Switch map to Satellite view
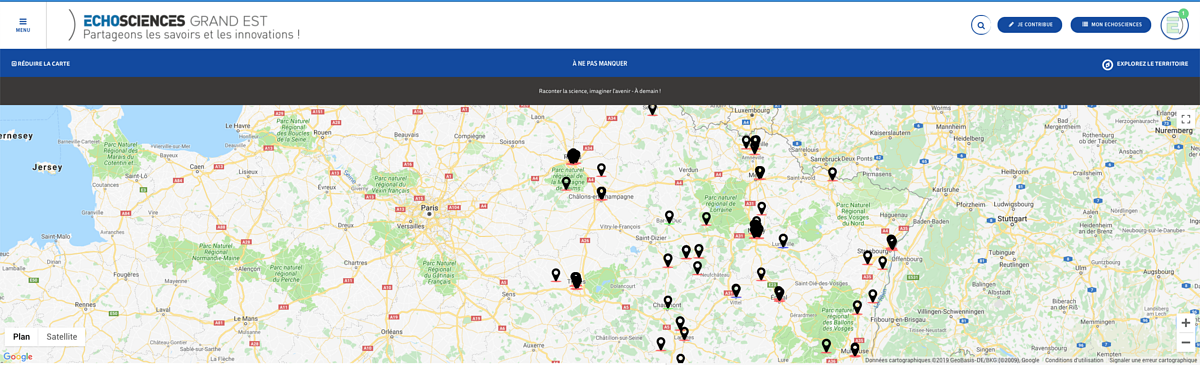1200x365 pixels. (x=62, y=337)
